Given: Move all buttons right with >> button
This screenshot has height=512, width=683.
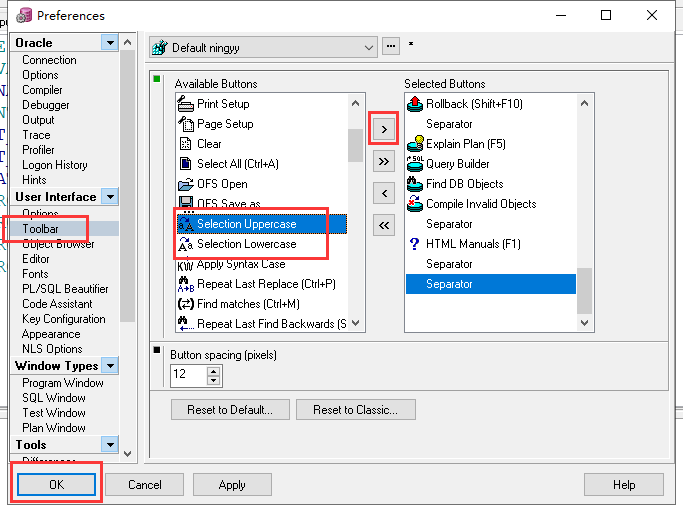Looking at the screenshot, I should click(384, 162).
